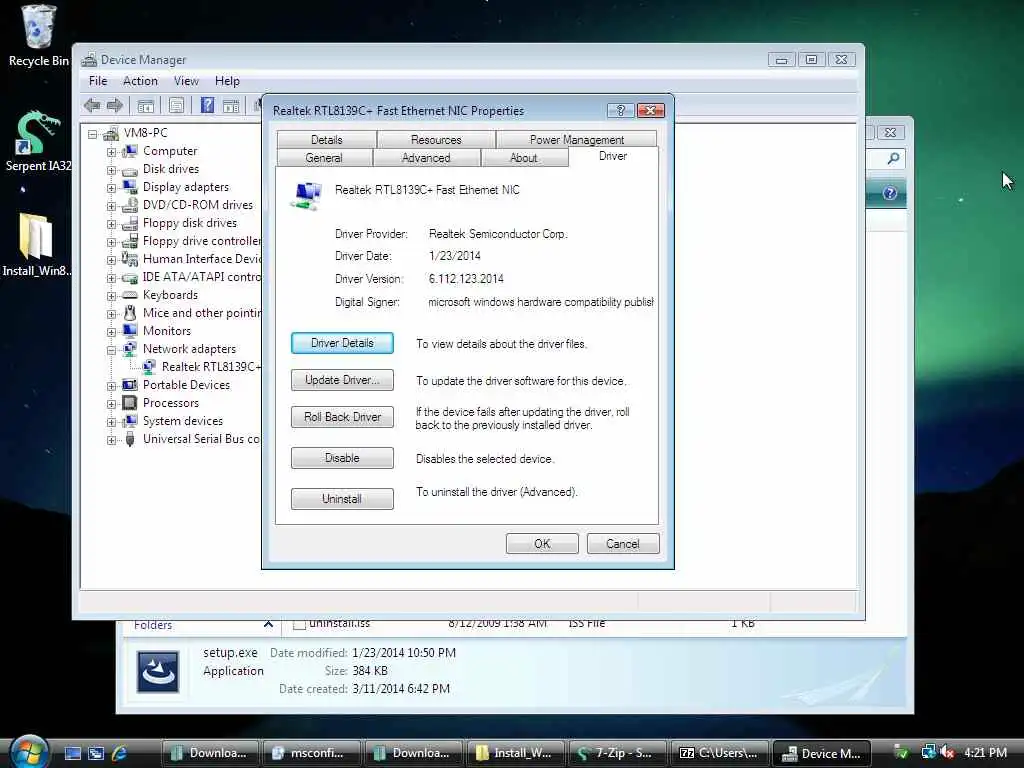Click the search magnifier in background Explorer window
The height and width of the screenshot is (768, 1024).
[x=893, y=158]
